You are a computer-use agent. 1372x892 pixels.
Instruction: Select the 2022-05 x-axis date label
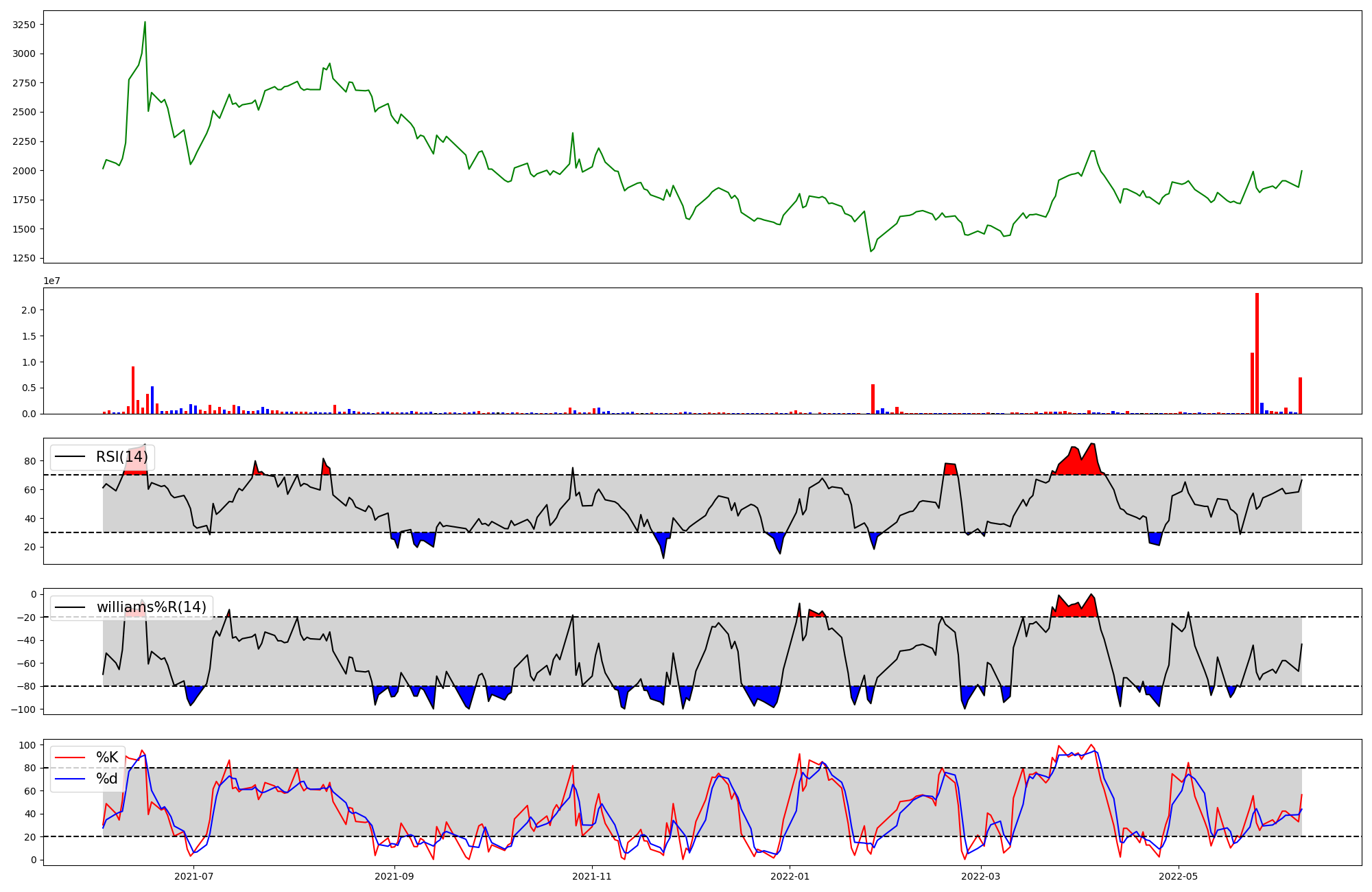click(1179, 876)
